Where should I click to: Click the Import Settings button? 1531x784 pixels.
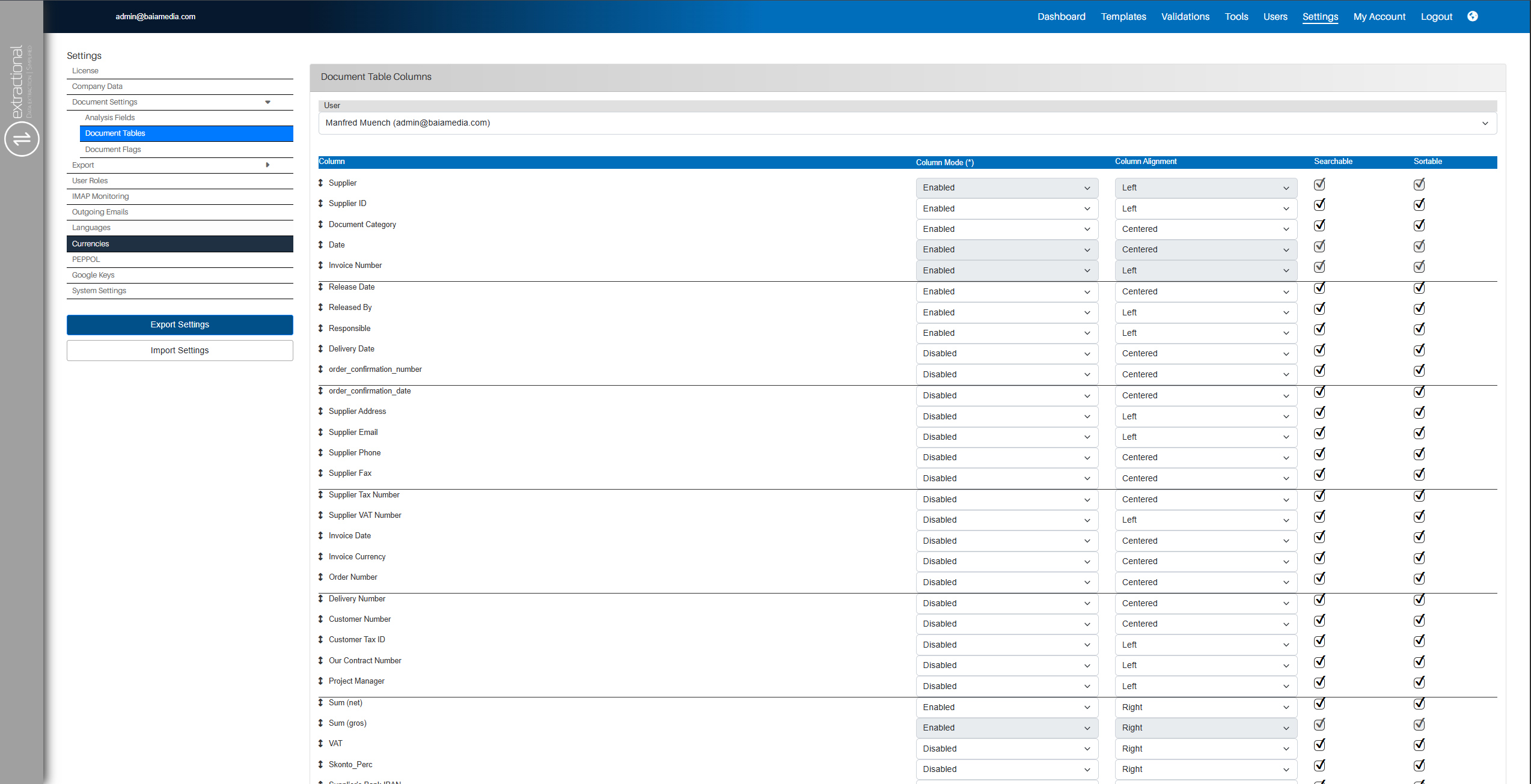pos(180,350)
